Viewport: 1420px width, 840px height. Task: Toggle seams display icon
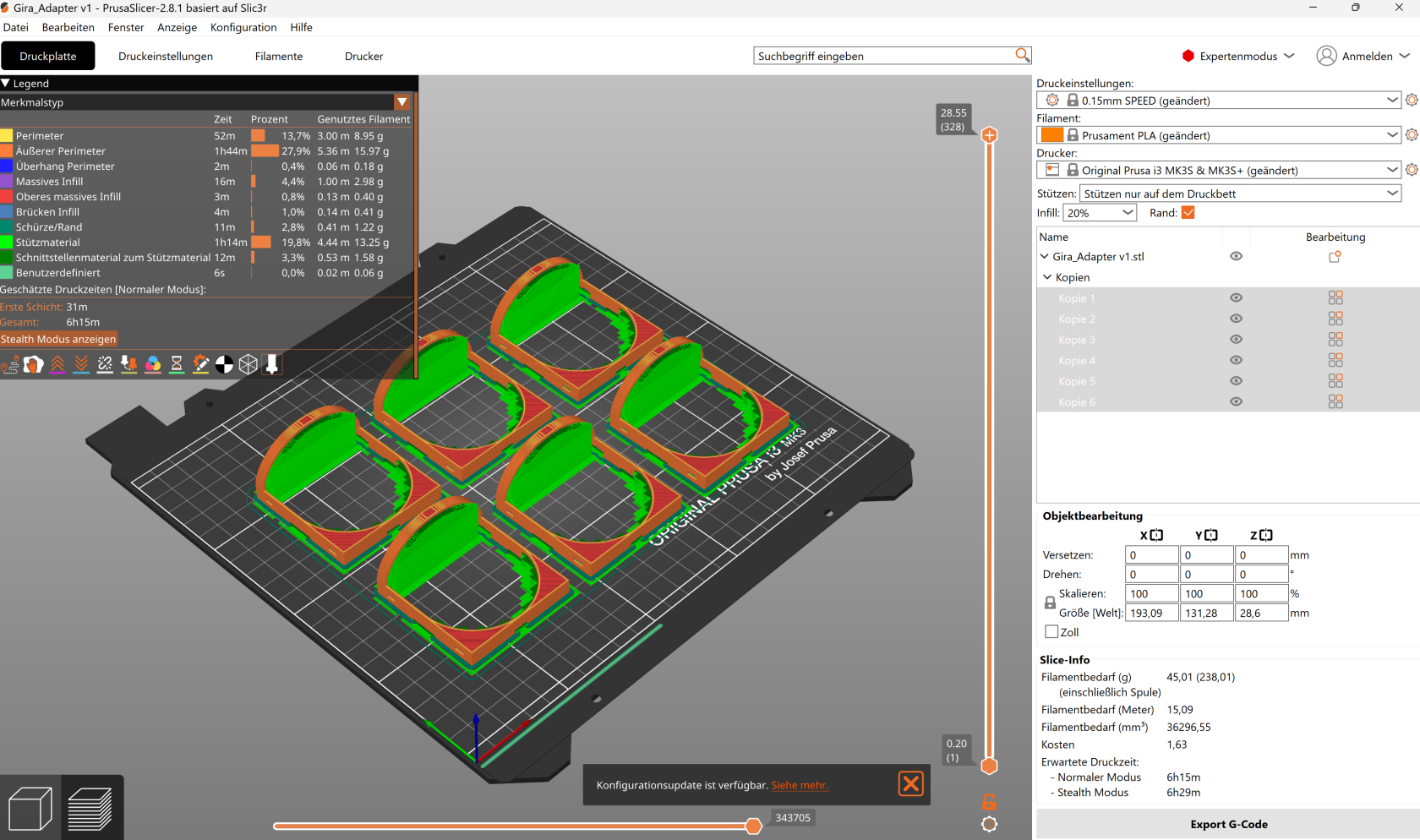(105, 364)
